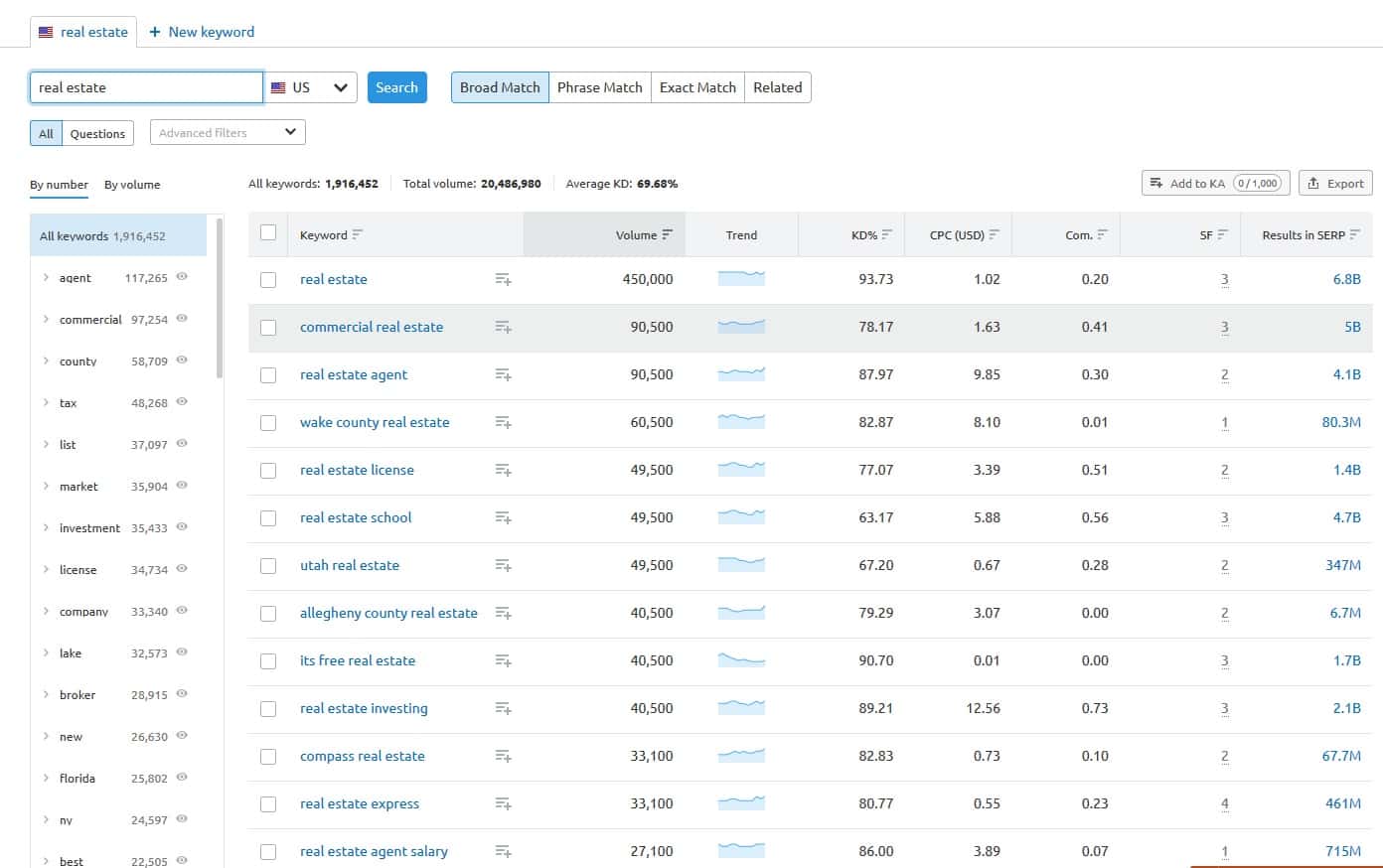Screen dimensions: 1383x868
Task: Toggle the eye icon for 'agent' group
Action: tap(182, 277)
